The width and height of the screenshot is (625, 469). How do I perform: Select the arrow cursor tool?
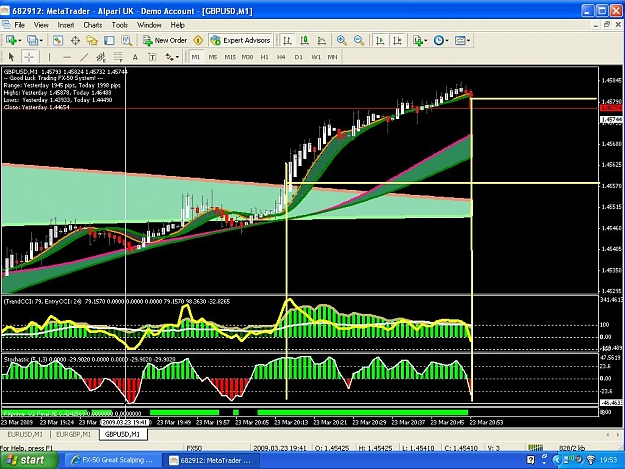[x=11, y=57]
